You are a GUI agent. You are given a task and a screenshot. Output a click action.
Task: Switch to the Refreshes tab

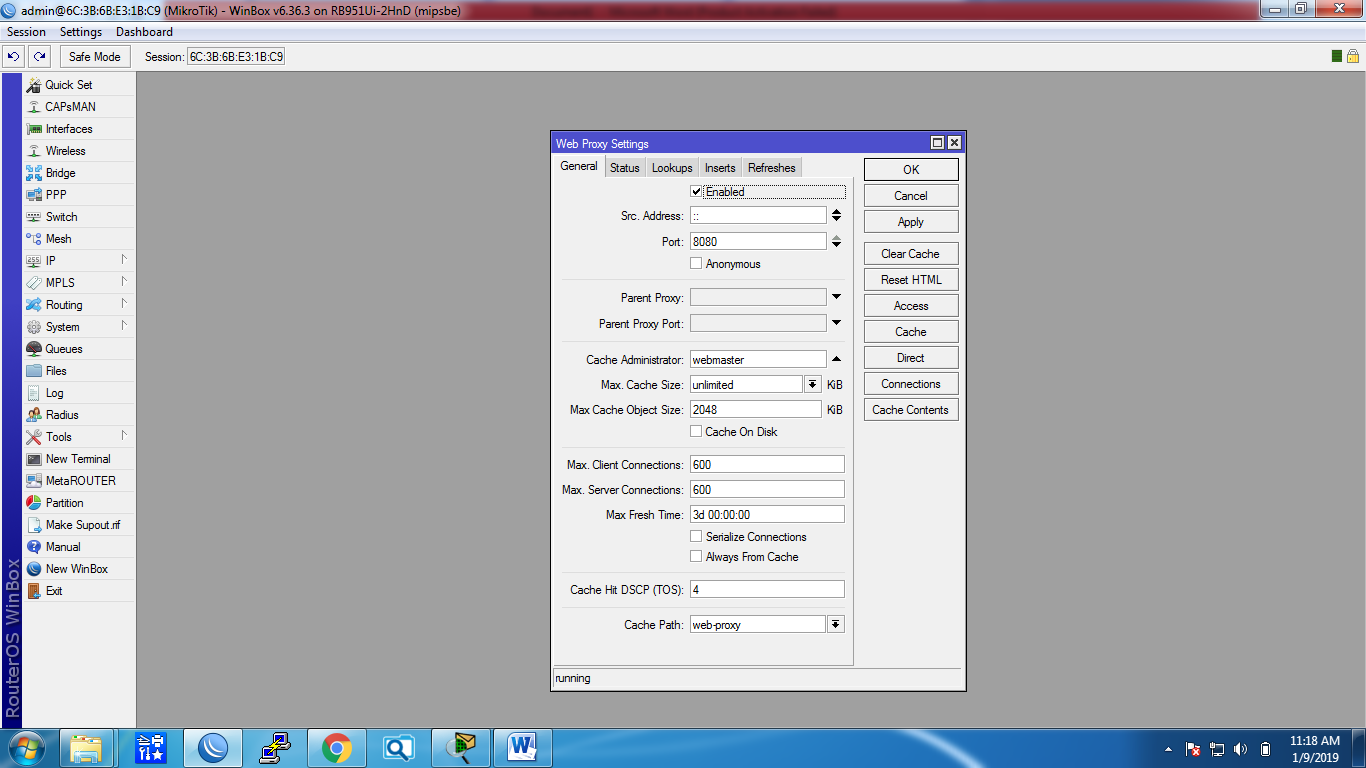(x=772, y=168)
